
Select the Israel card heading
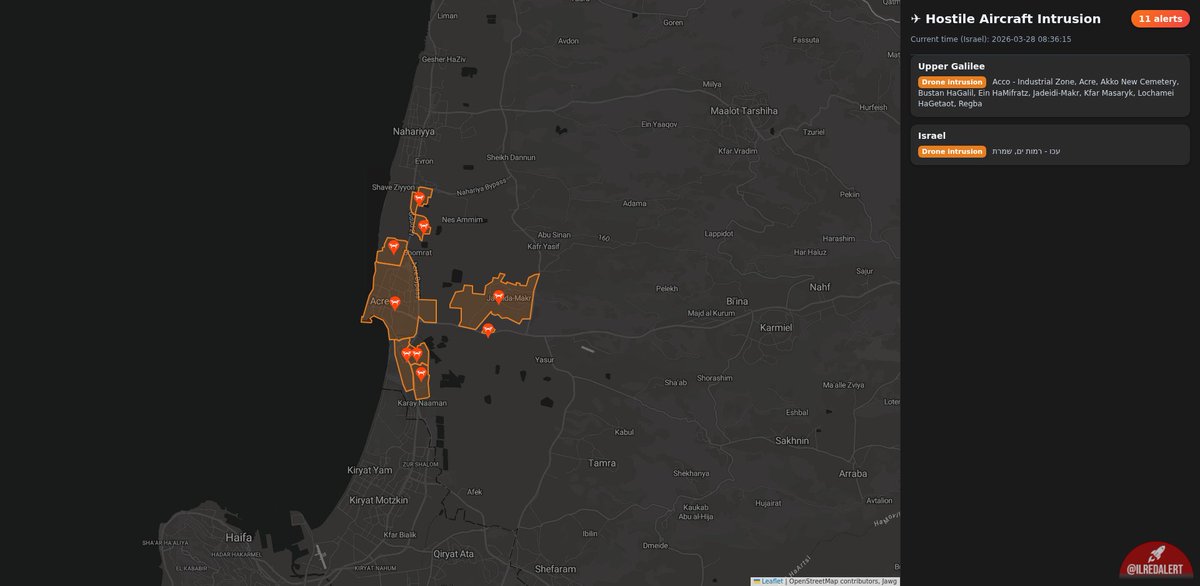click(x=932, y=135)
